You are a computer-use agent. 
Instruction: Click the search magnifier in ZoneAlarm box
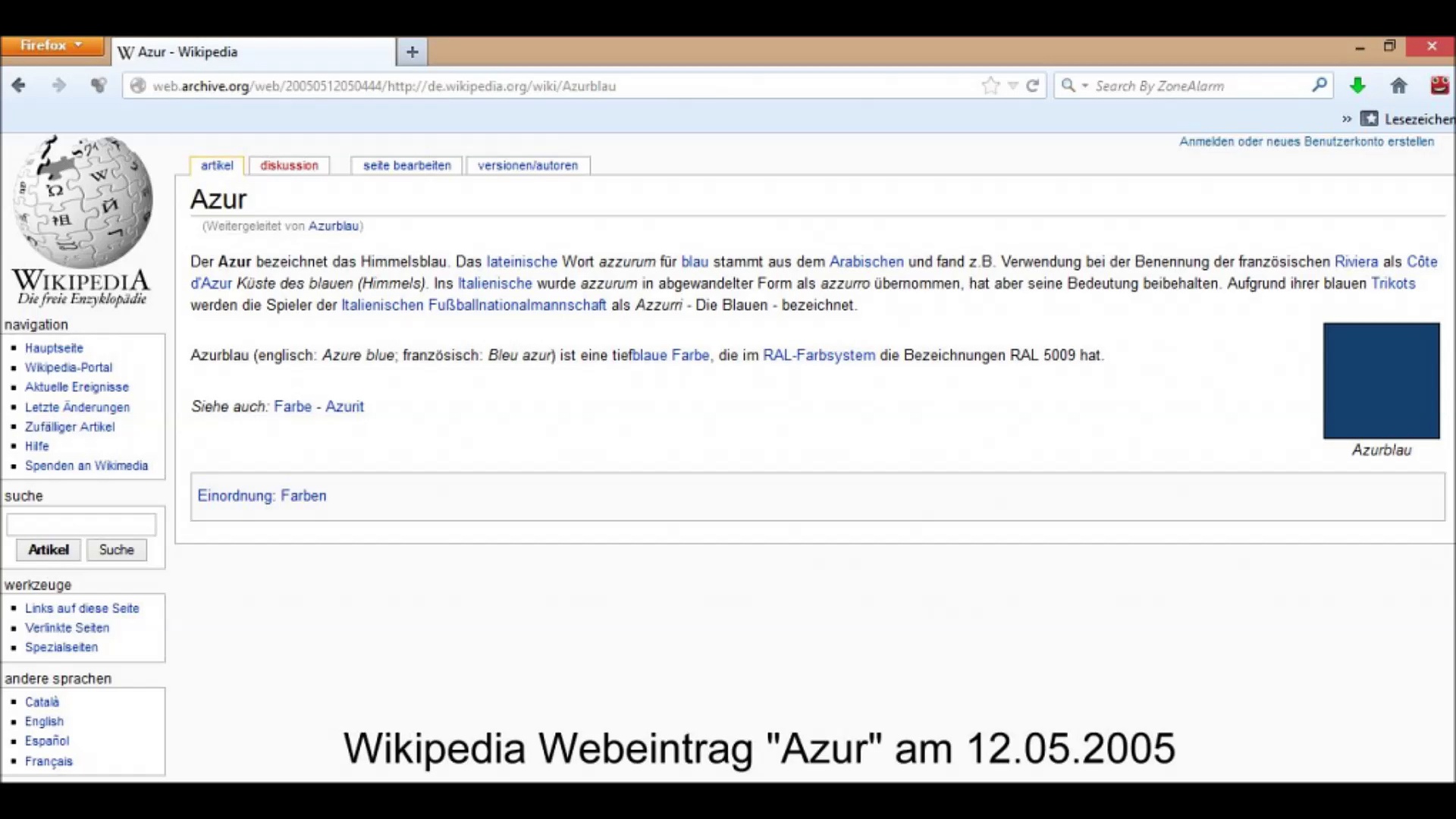point(1319,86)
